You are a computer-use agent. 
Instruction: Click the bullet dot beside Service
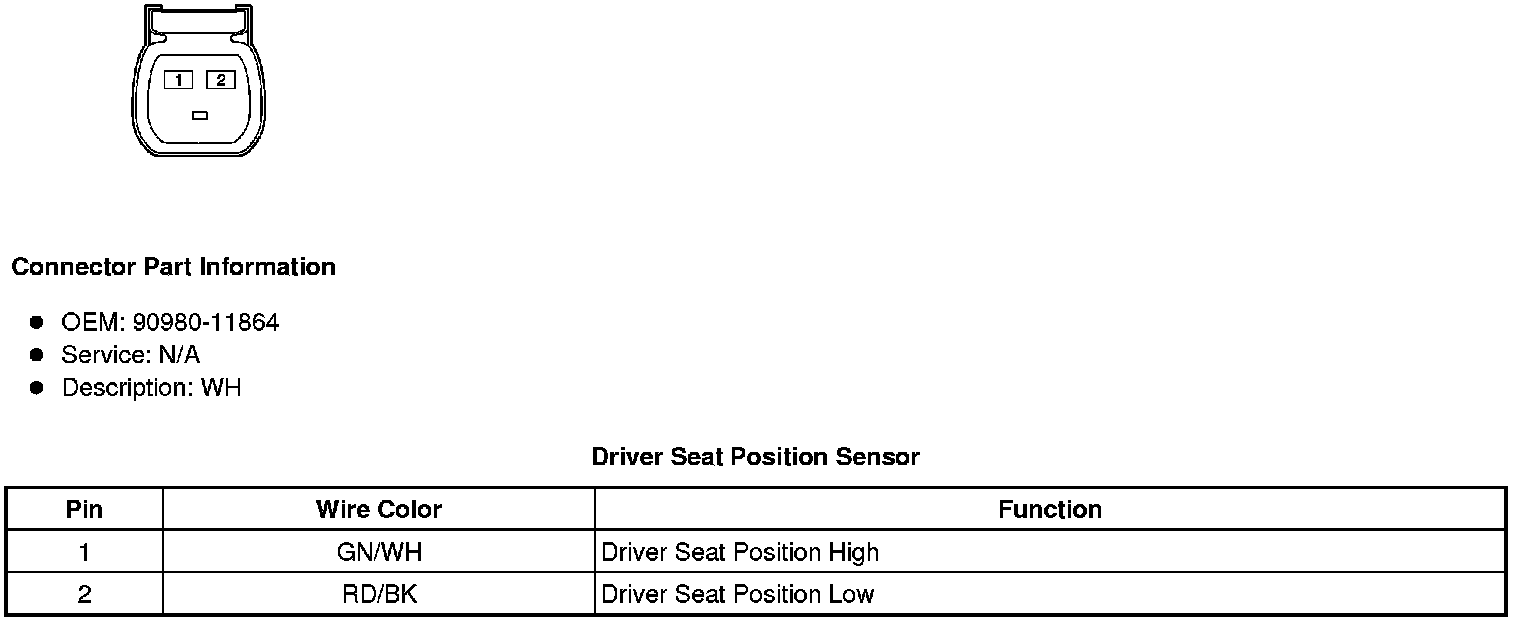pos(37,355)
